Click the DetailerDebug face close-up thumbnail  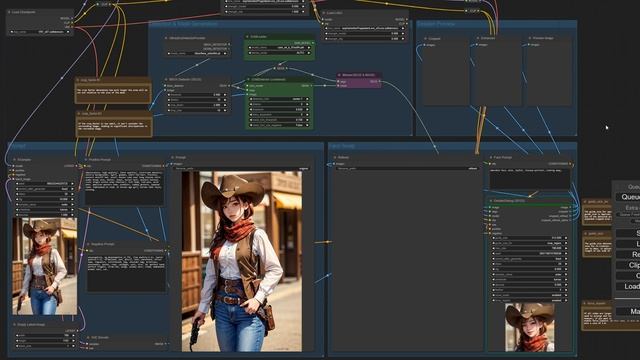(529, 327)
